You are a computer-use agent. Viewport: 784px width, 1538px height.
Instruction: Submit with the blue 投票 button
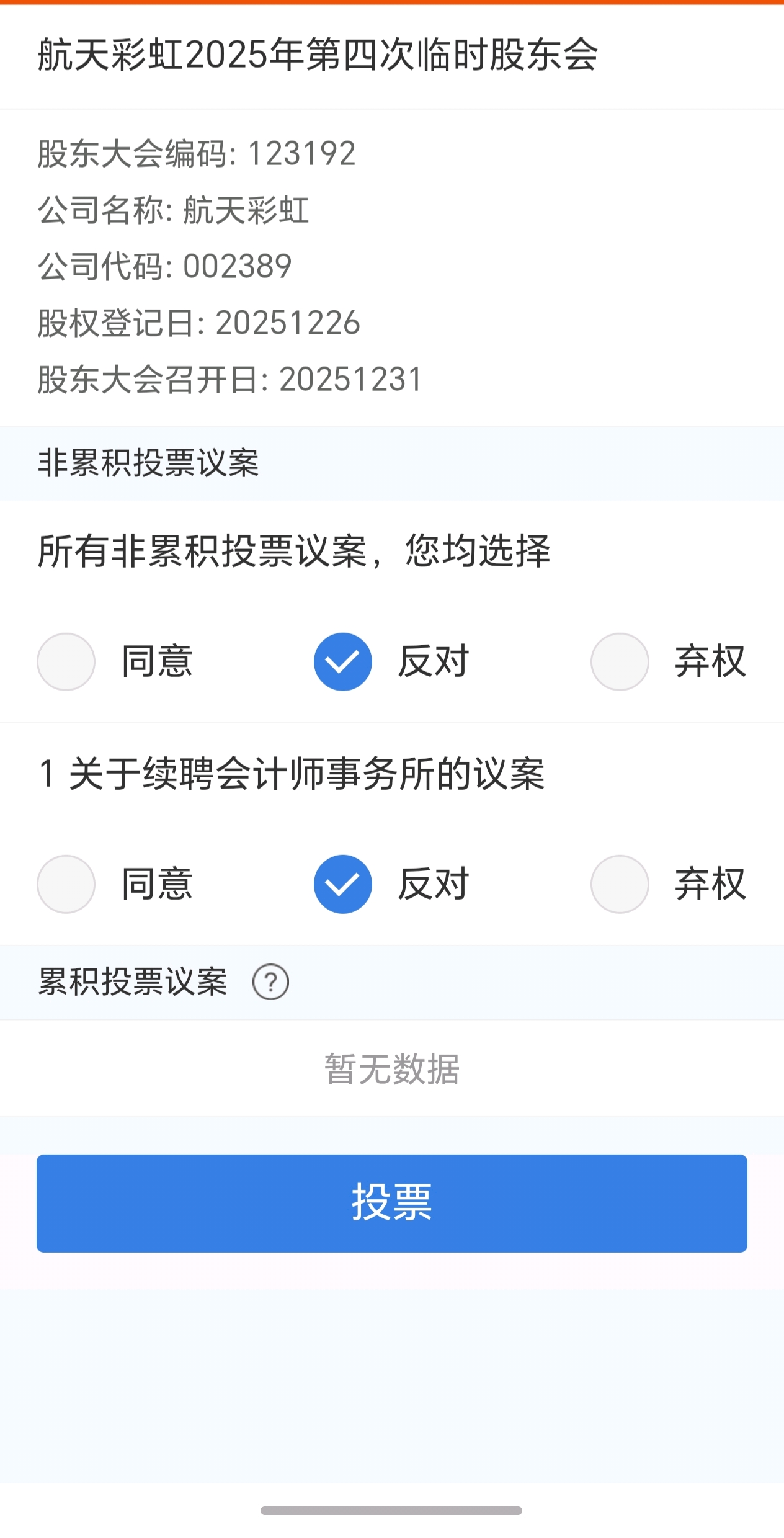pos(391,1203)
